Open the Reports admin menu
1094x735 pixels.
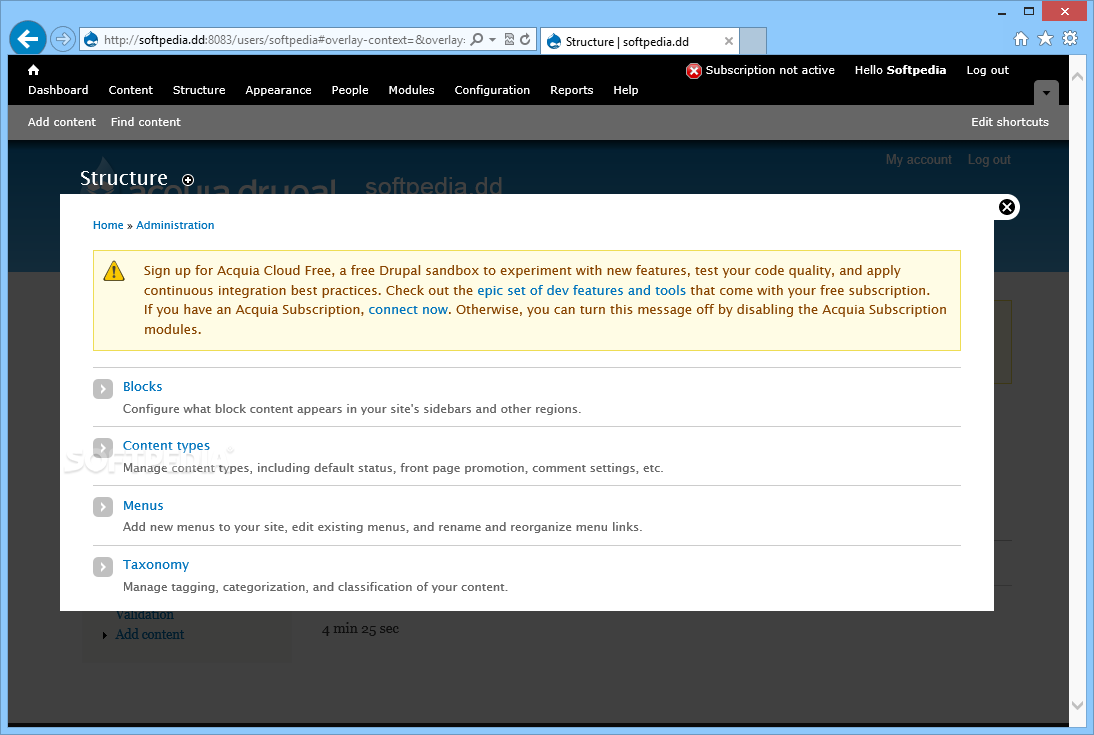571,90
